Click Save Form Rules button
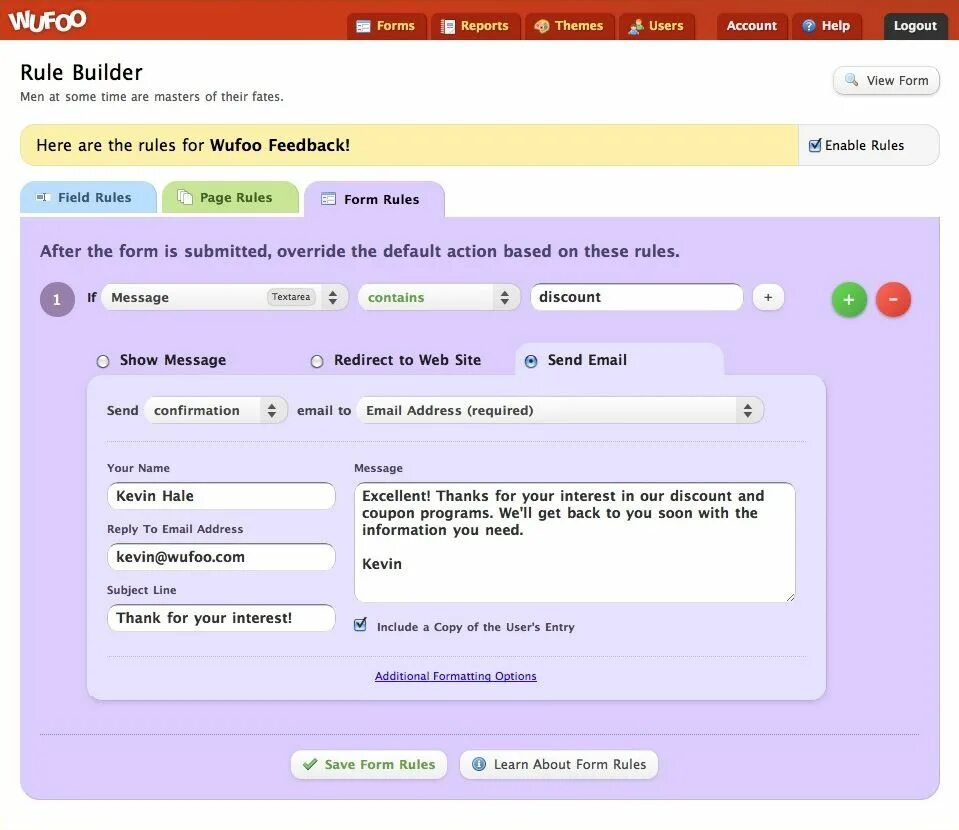 [x=369, y=765]
